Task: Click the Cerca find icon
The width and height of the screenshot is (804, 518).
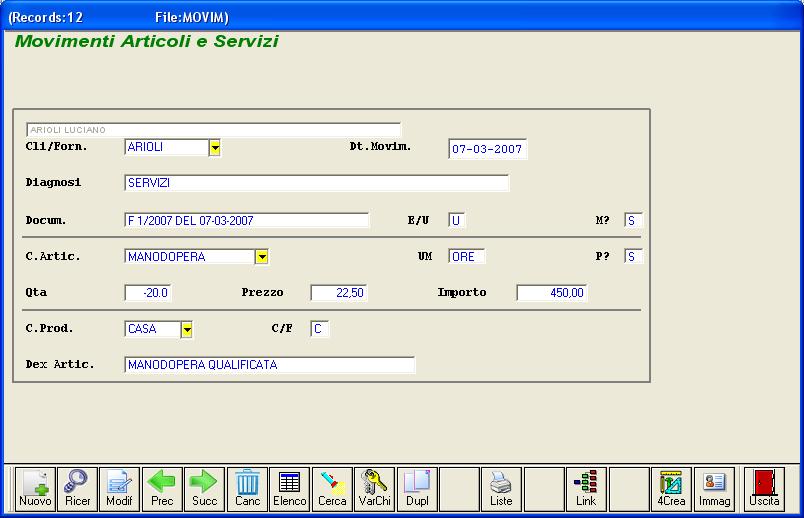Action: click(332, 489)
